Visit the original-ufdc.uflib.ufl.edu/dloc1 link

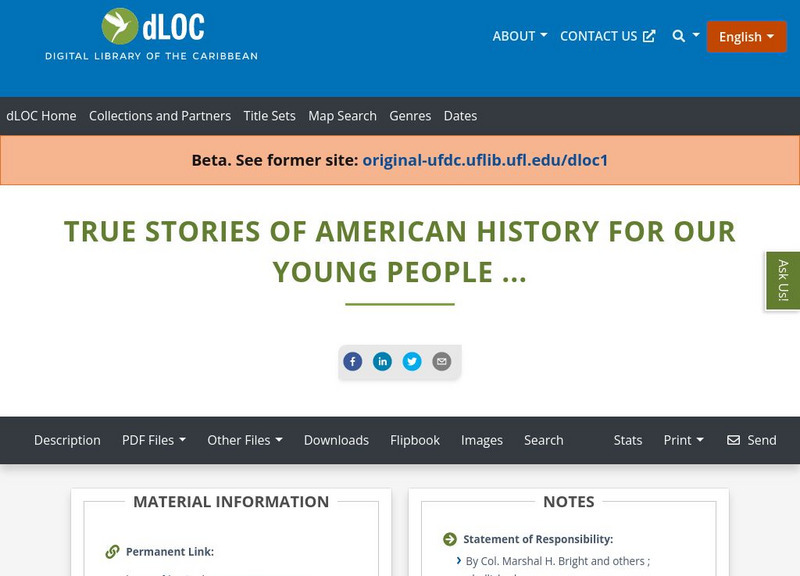[484, 159]
